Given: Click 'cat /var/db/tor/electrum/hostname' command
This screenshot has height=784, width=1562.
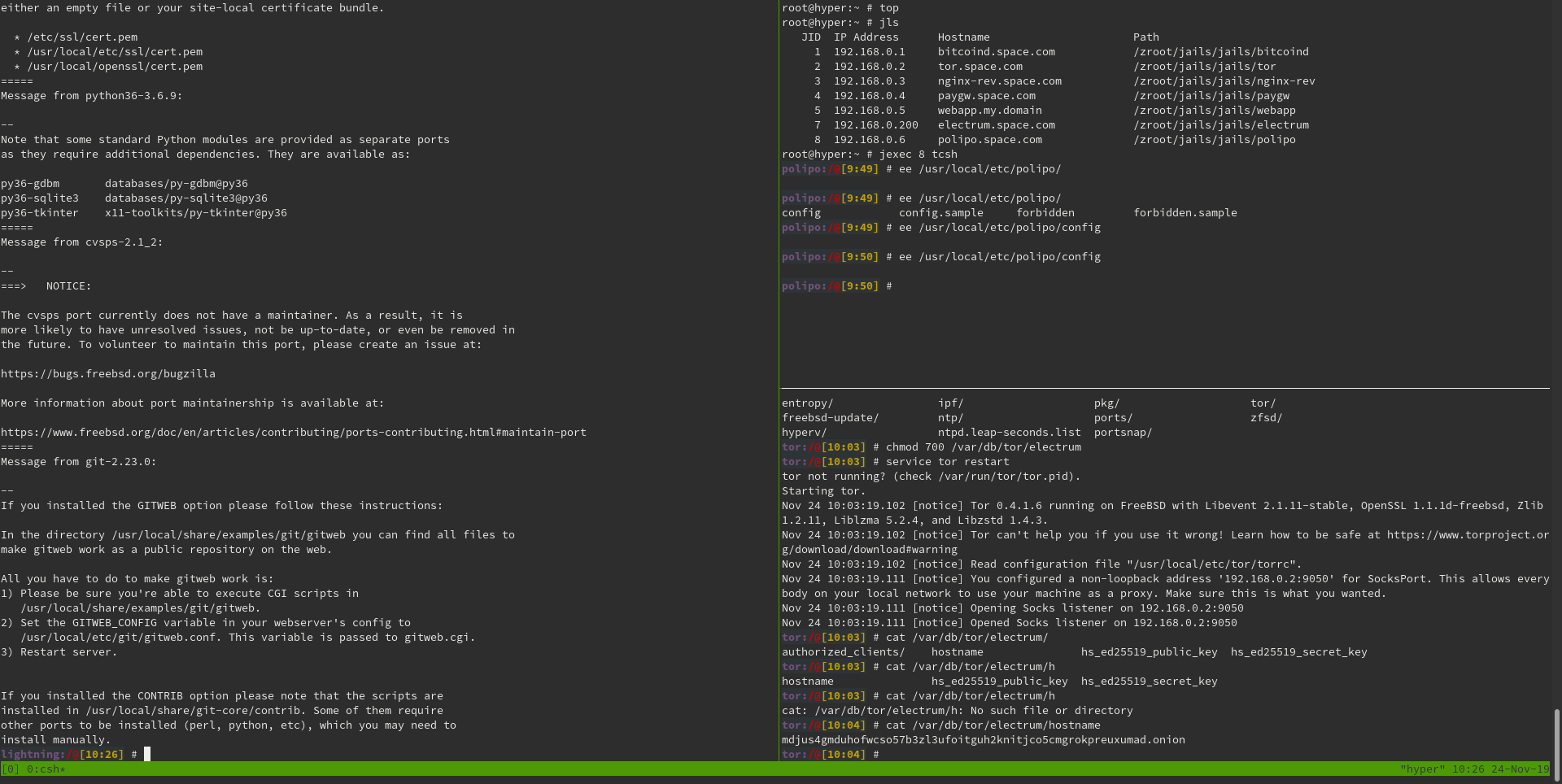Looking at the screenshot, I should [x=993, y=725].
